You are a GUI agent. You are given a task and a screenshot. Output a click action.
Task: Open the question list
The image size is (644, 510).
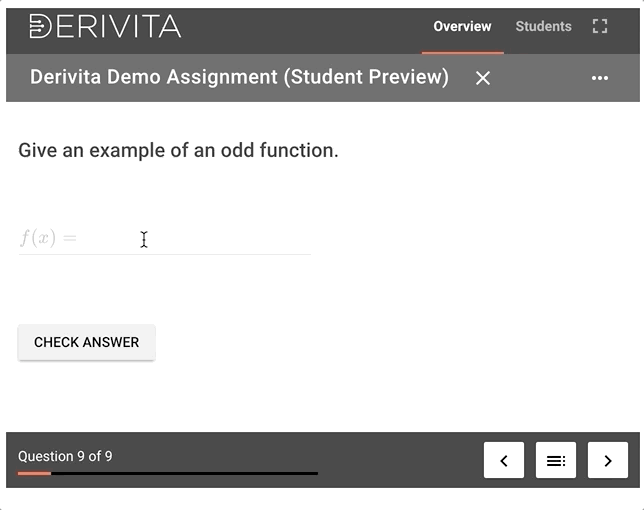coord(556,460)
